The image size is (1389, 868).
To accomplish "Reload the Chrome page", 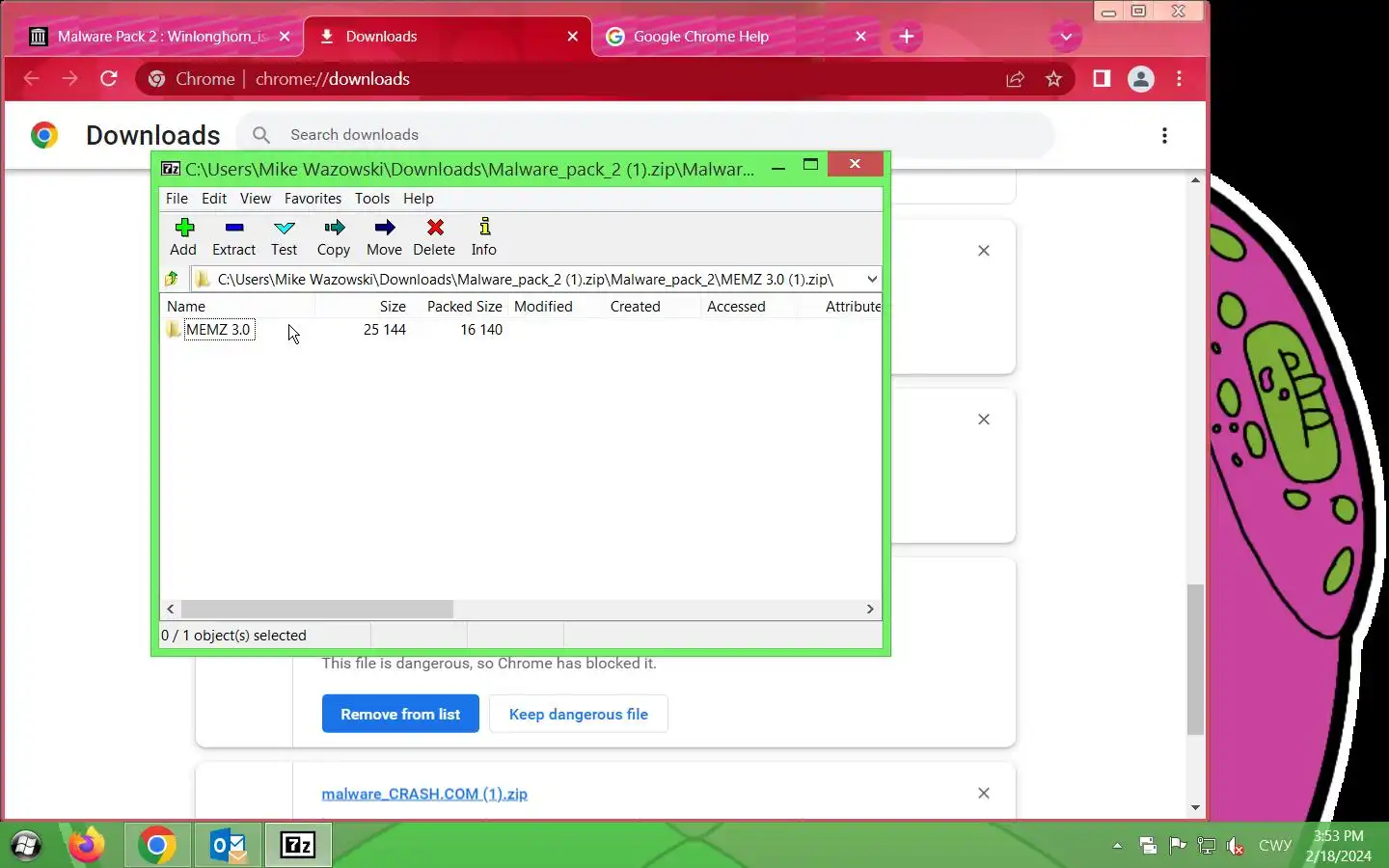I will tap(109, 79).
